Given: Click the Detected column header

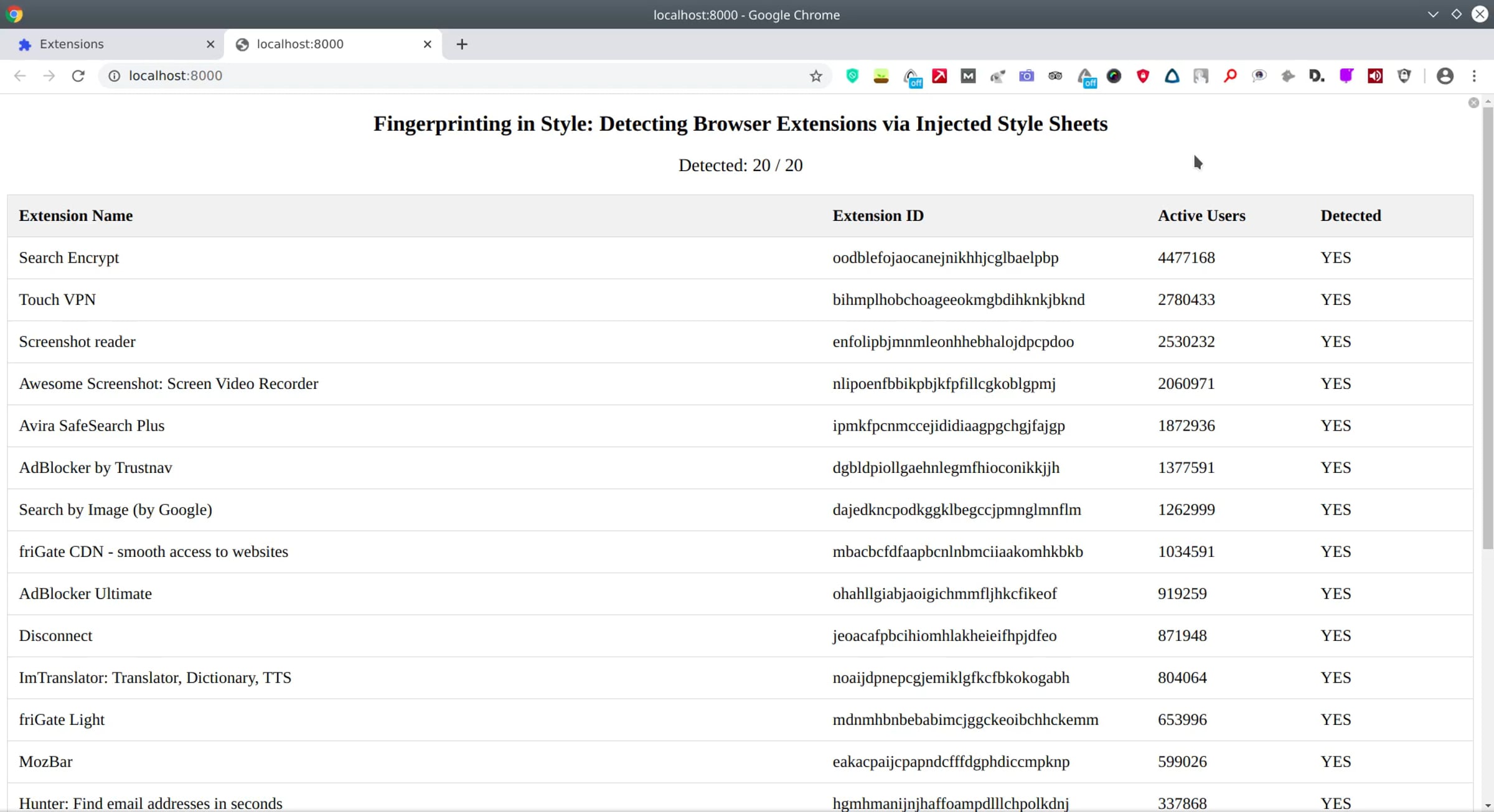Looking at the screenshot, I should 1351,216.
